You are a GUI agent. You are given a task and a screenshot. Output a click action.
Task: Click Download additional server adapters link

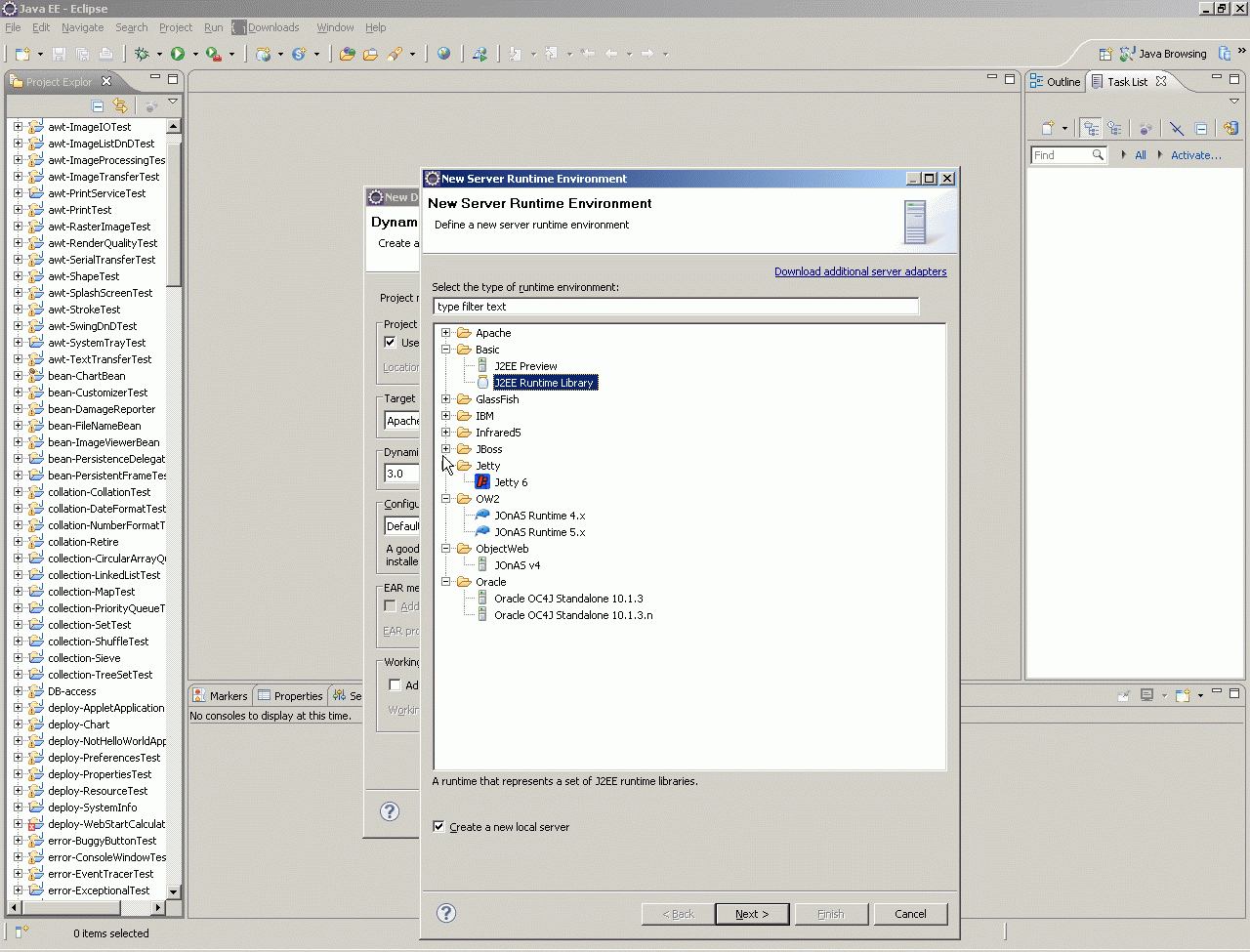pos(860,271)
